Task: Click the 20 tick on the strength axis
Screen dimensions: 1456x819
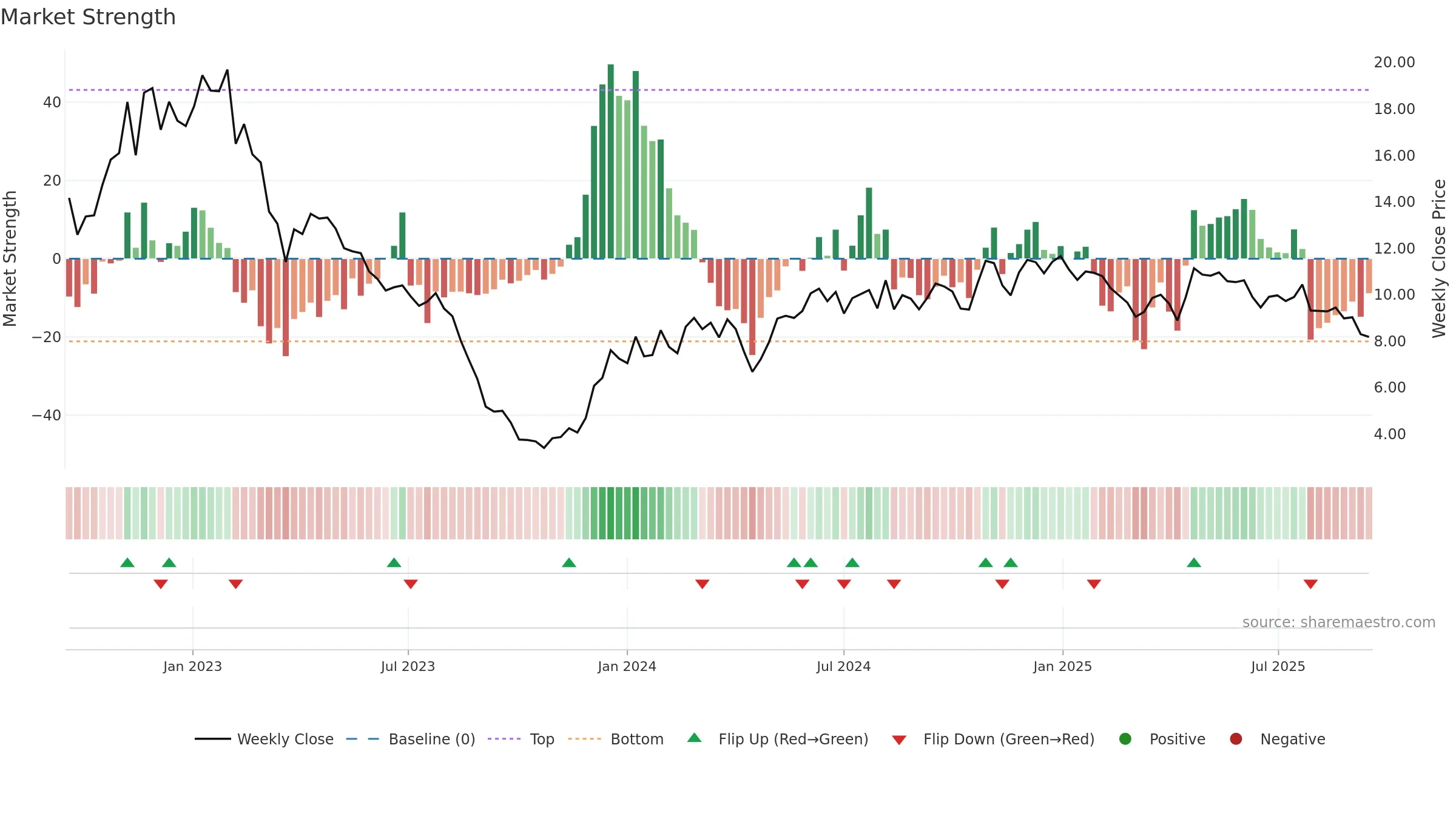Action: [x=52, y=181]
